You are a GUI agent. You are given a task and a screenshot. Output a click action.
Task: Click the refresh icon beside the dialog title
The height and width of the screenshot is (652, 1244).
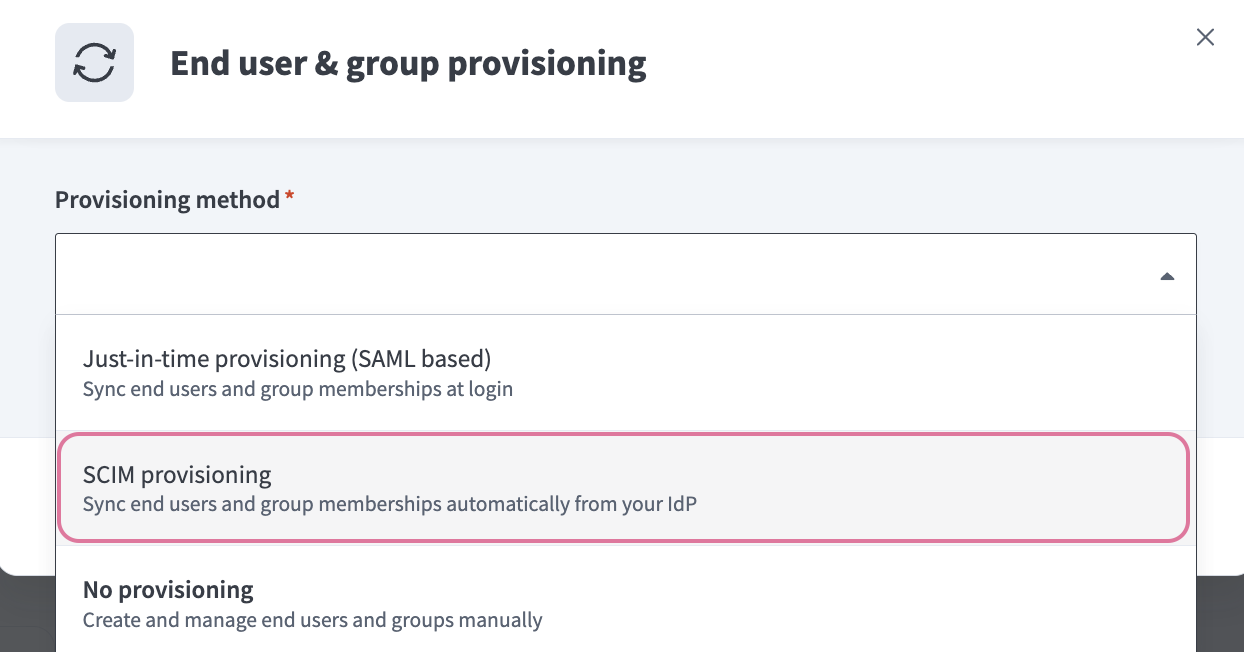[94, 62]
